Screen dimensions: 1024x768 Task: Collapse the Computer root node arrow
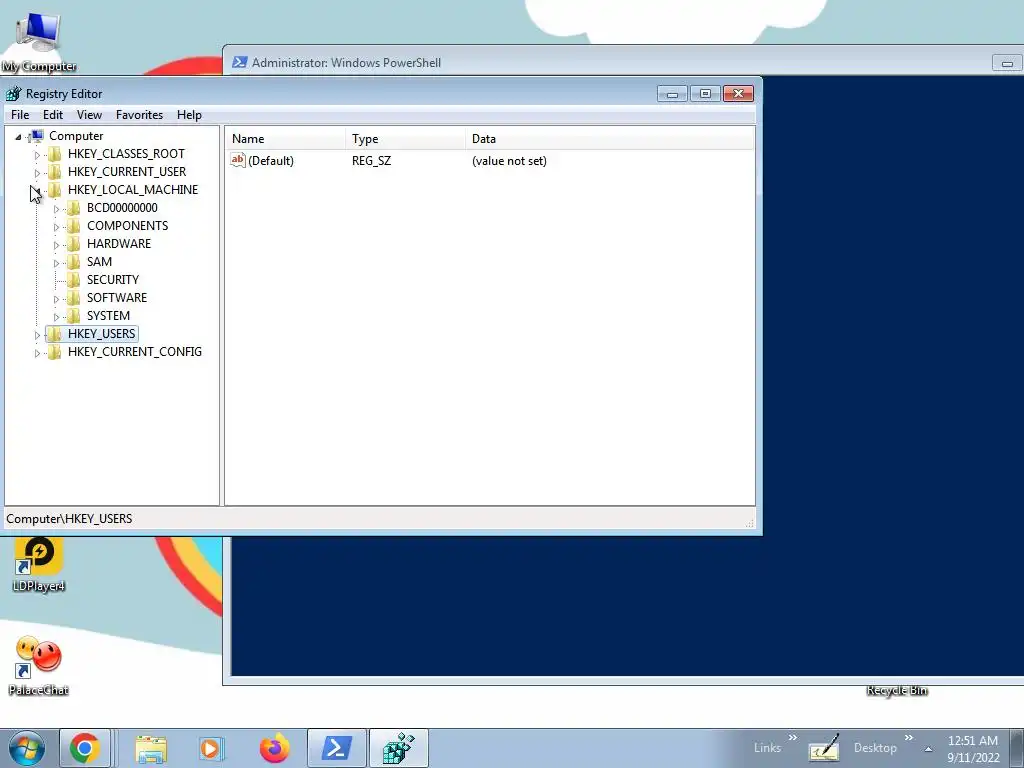[18, 136]
